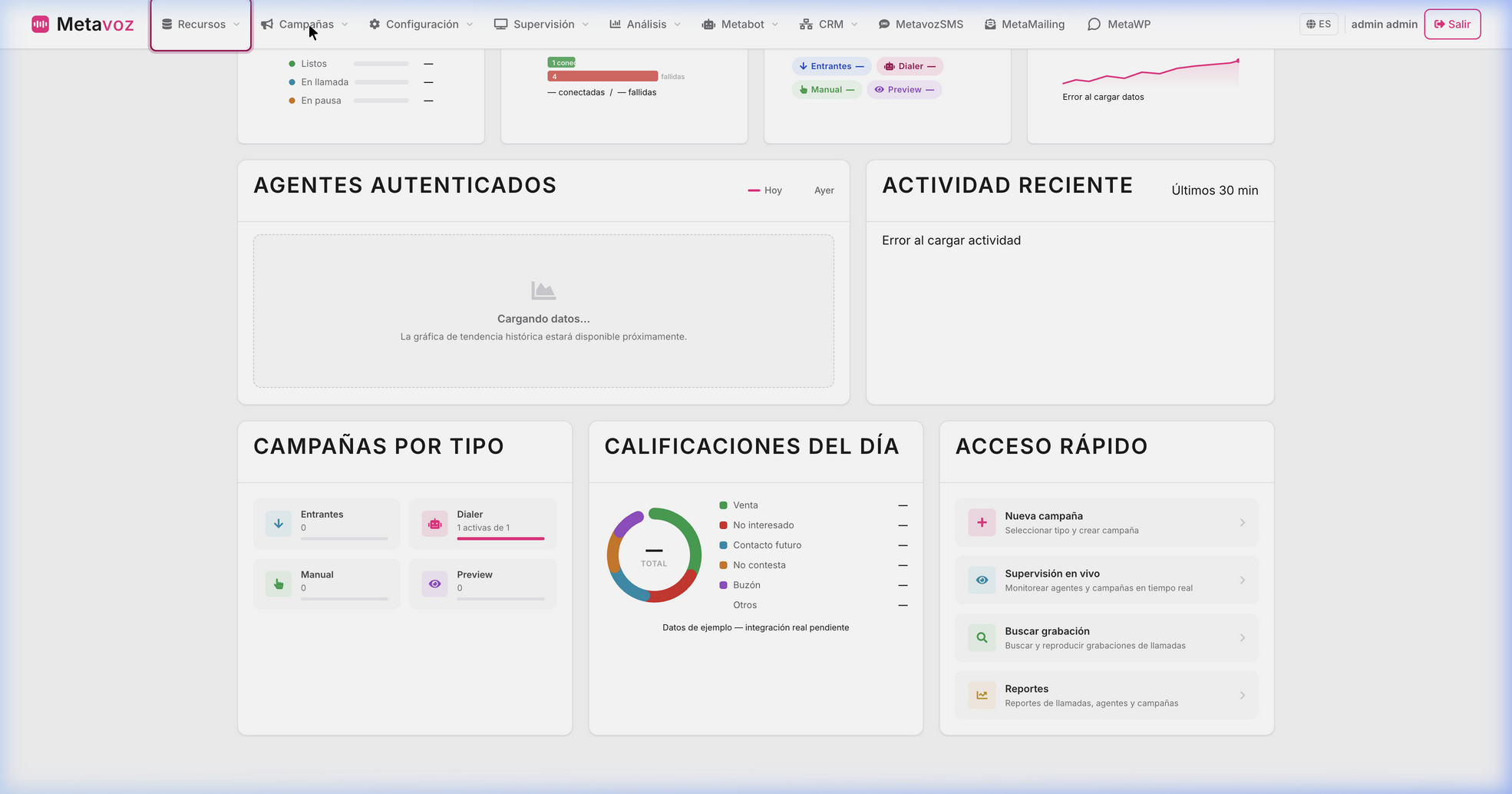
Task: Open the Análisis menu label
Action: (646, 25)
